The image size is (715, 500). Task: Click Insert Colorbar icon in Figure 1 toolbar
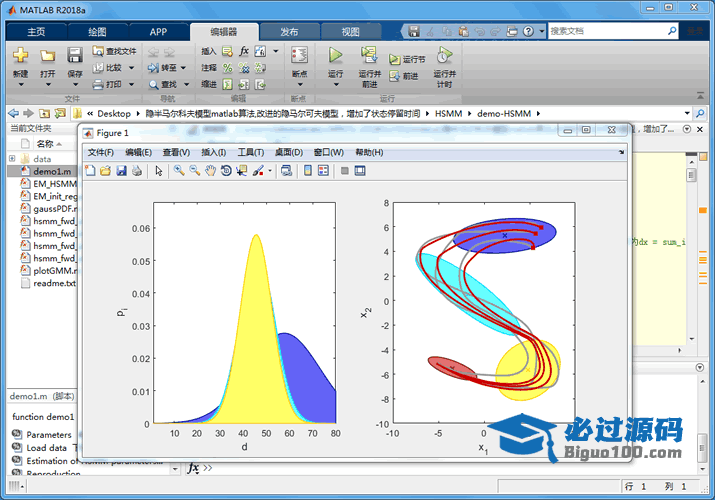point(308,170)
